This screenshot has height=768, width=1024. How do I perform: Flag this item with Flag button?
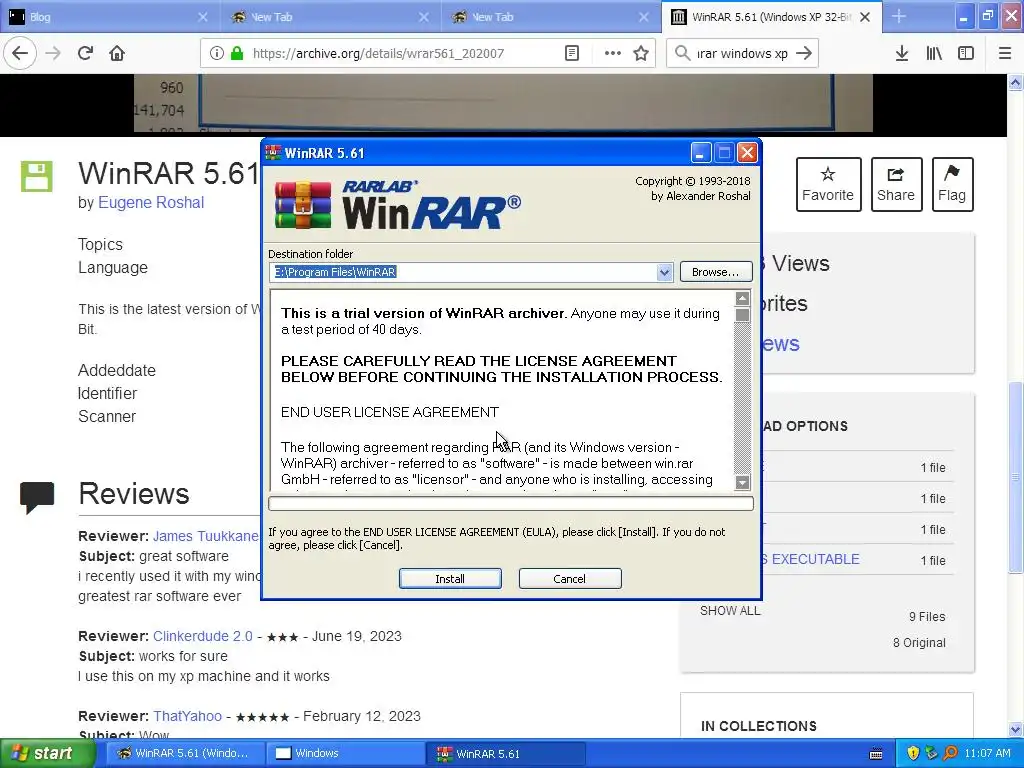click(x=952, y=184)
